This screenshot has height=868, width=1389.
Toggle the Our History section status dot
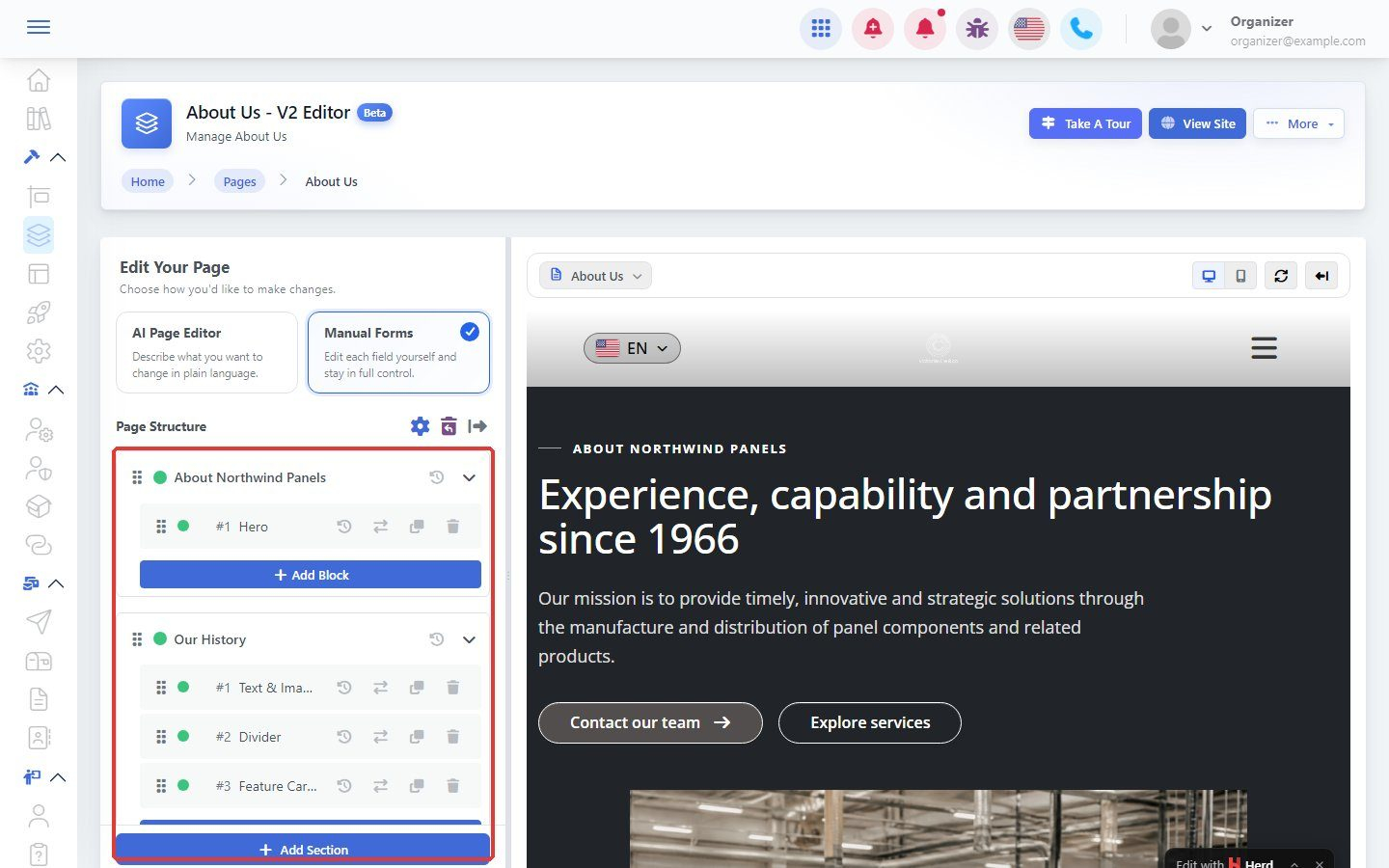pos(160,639)
